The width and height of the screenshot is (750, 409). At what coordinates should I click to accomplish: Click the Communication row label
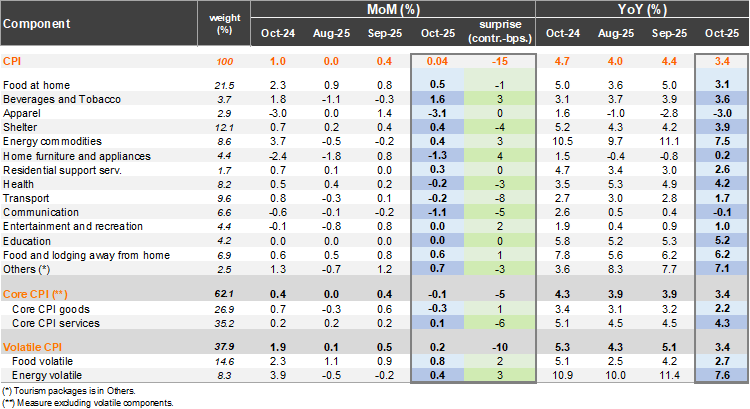click(41, 215)
